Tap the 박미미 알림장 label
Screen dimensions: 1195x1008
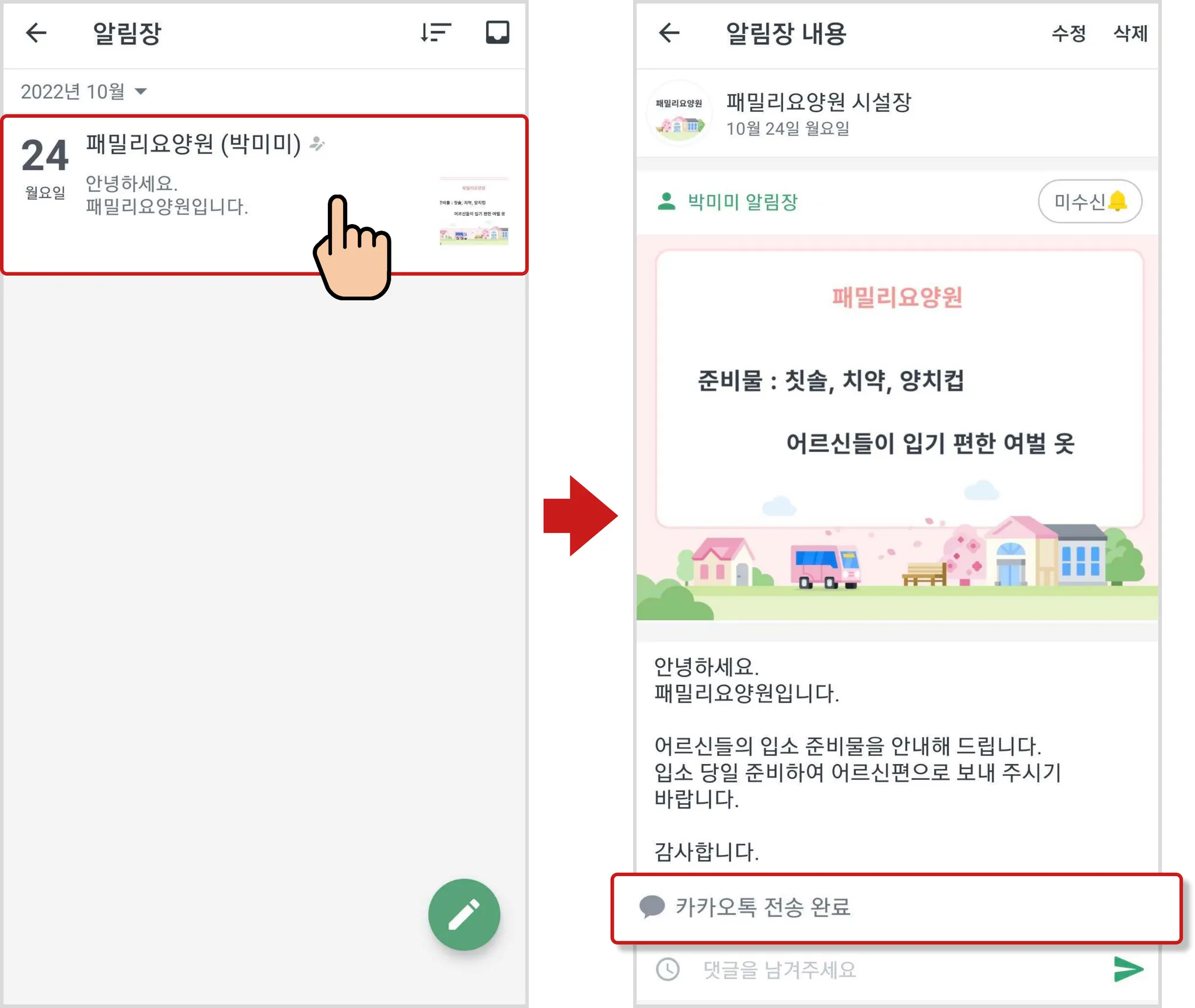pyautogui.click(x=742, y=201)
